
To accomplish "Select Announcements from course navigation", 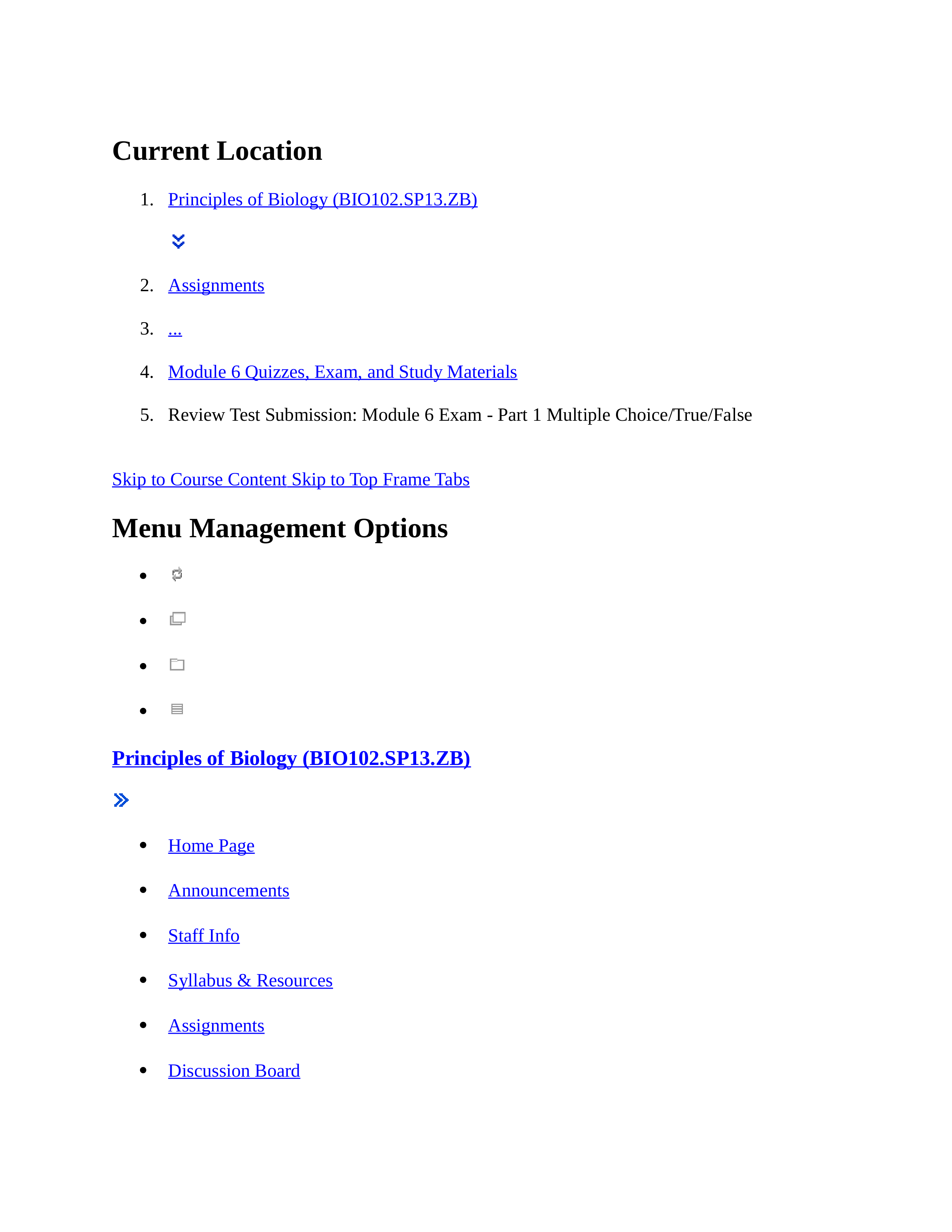I will coord(229,889).
